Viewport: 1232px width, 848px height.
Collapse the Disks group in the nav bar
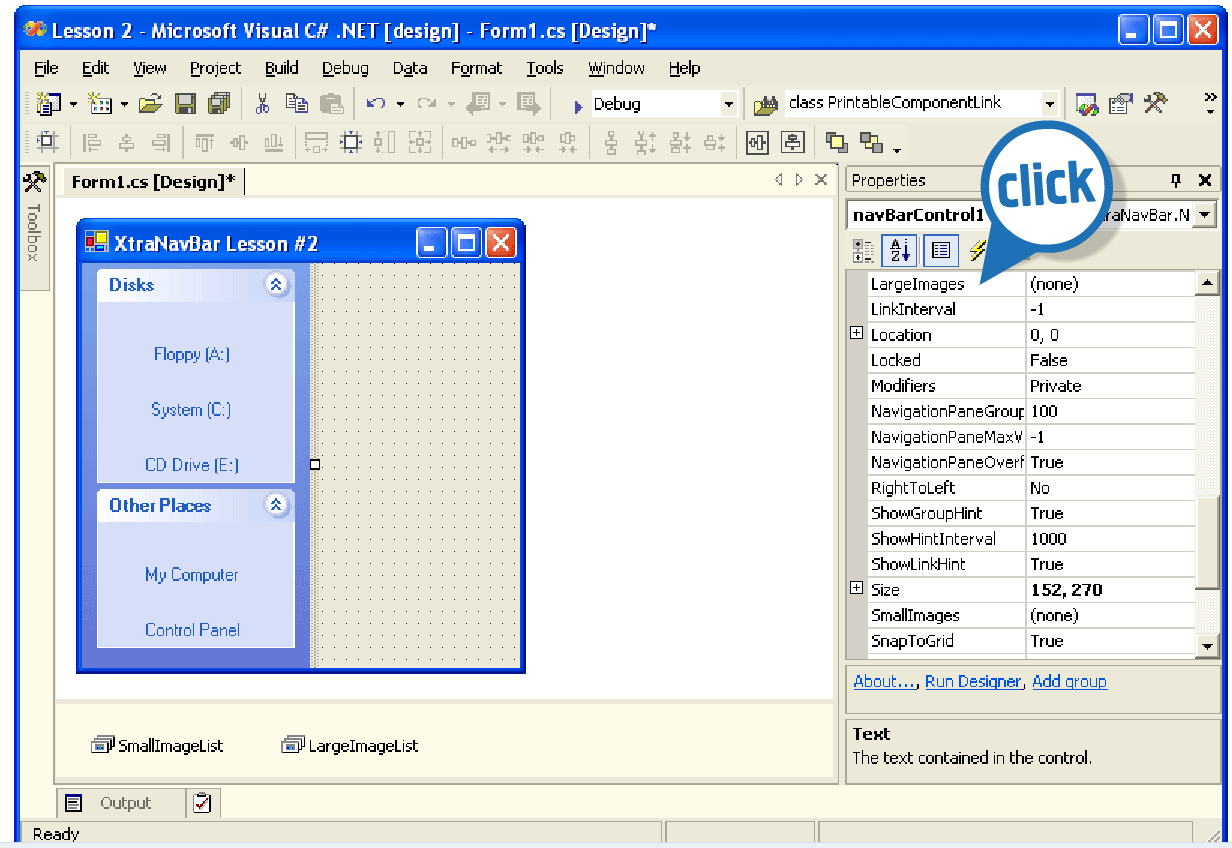[277, 285]
